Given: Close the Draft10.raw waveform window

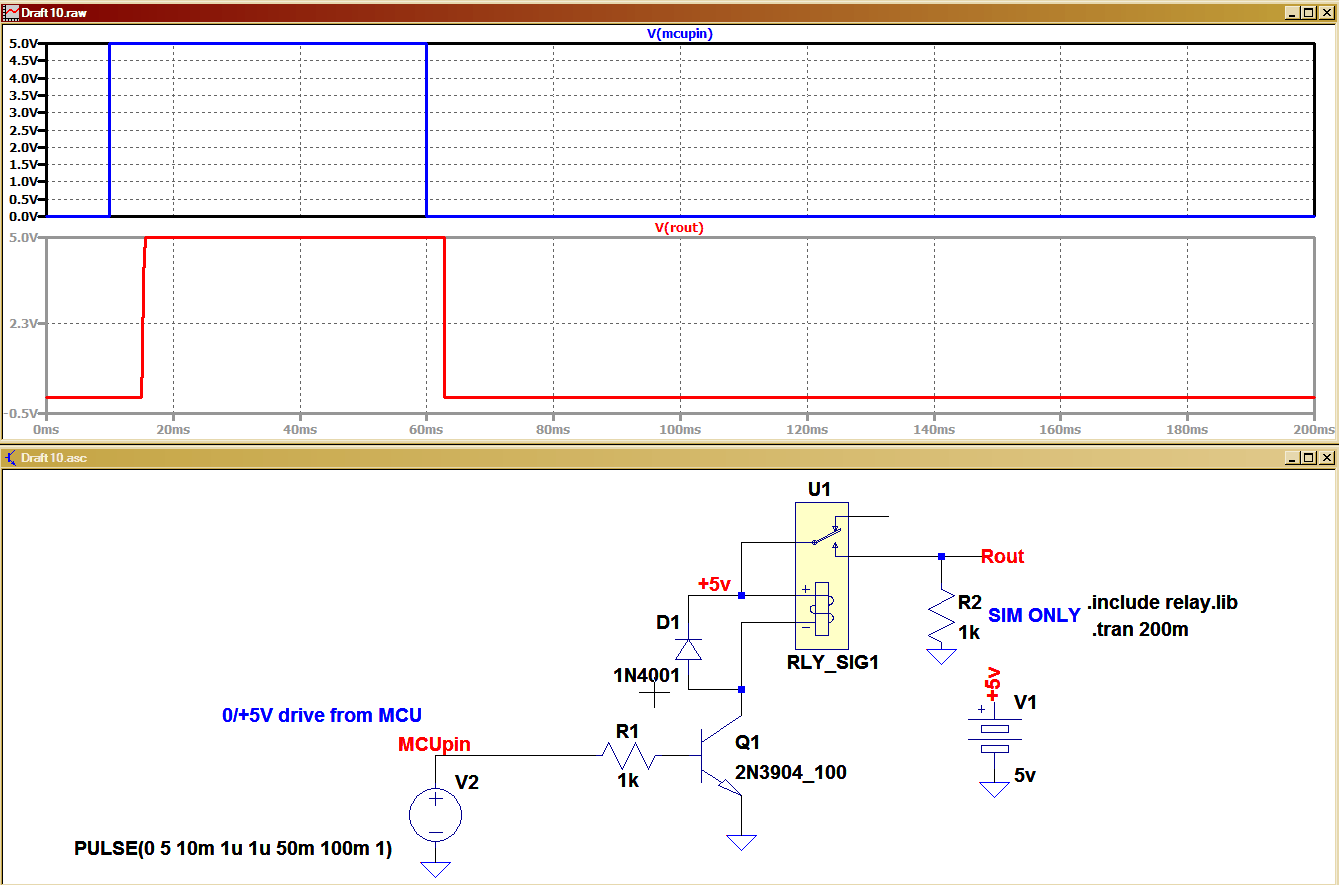Looking at the screenshot, I should pyautogui.click(x=1326, y=11).
